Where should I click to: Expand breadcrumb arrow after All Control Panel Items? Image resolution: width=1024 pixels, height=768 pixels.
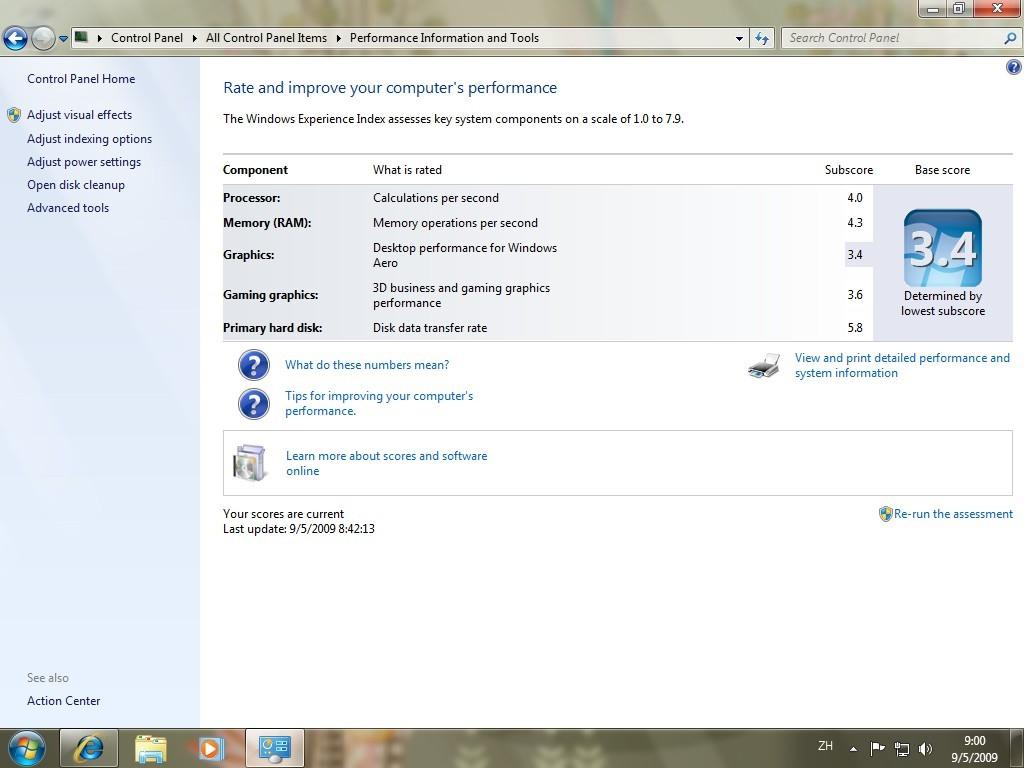(339, 38)
